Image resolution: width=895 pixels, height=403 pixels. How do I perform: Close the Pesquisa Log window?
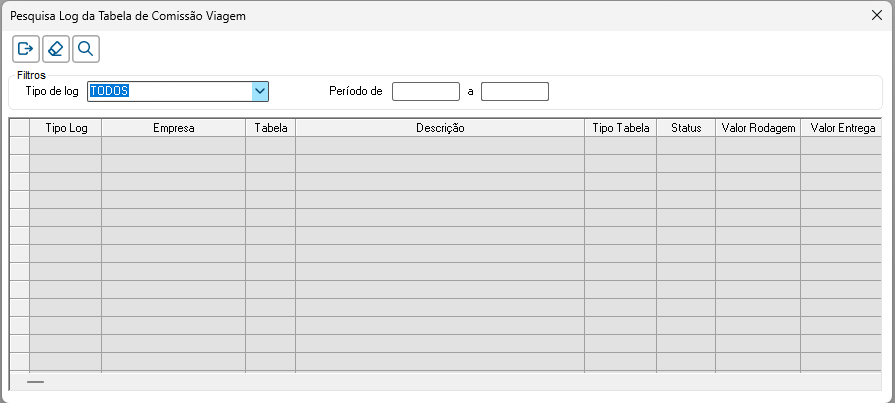[x=877, y=16]
